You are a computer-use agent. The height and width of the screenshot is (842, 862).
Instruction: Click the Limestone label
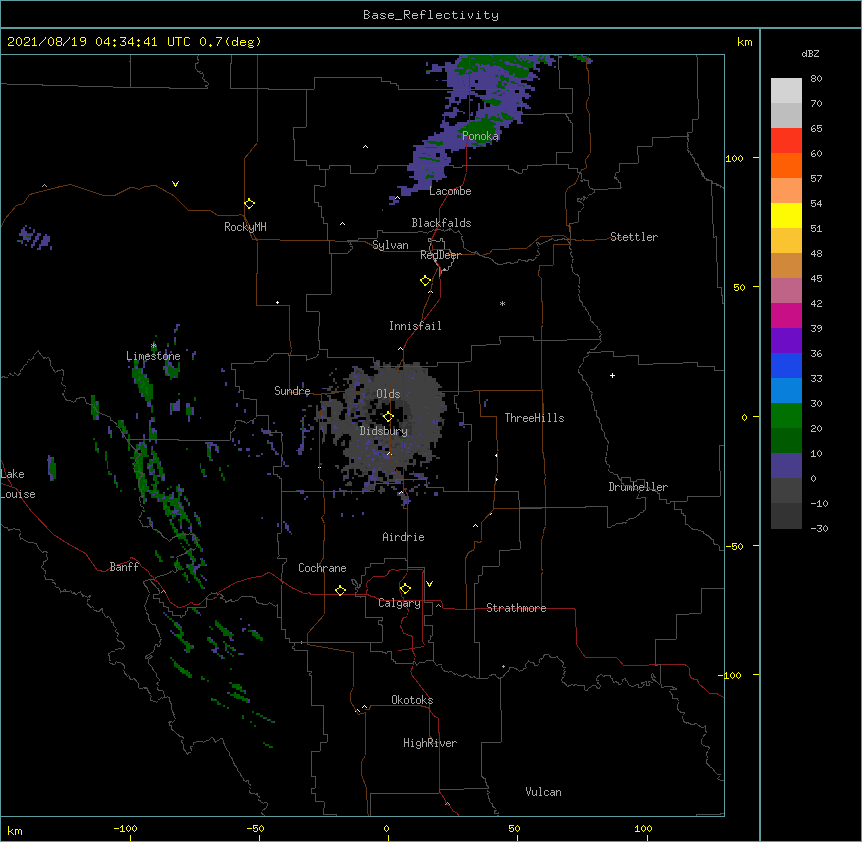point(153,356)
